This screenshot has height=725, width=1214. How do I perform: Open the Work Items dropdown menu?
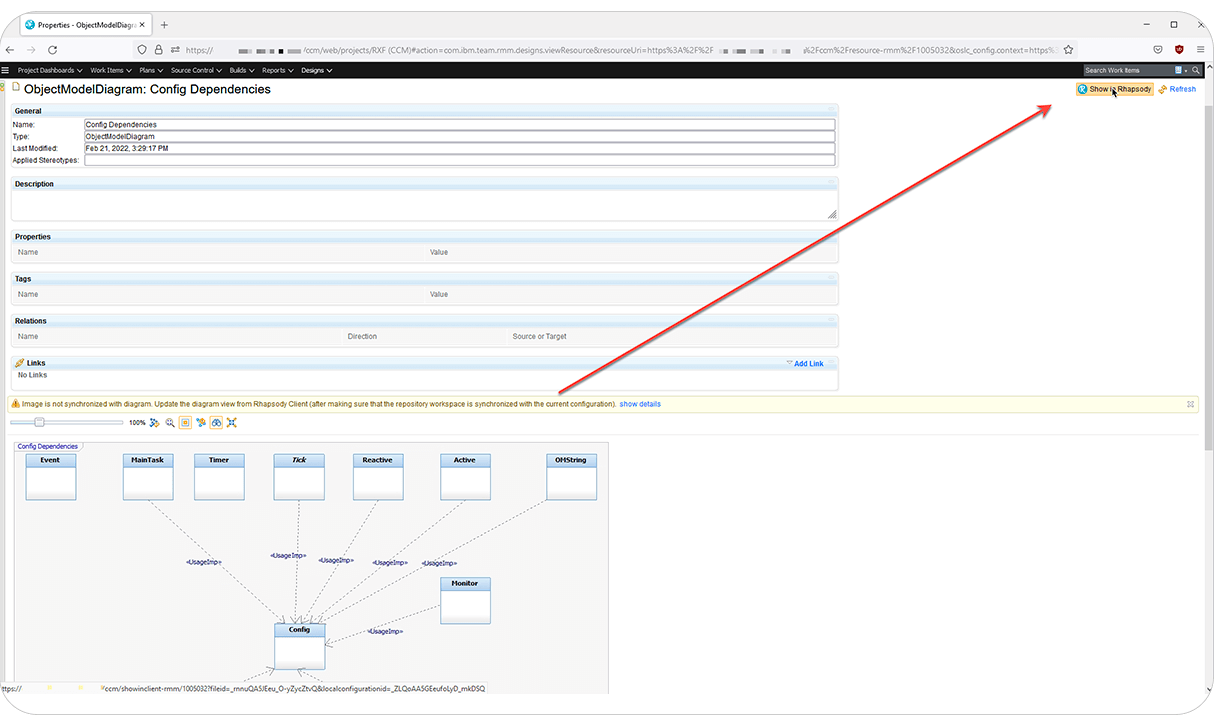[110, 70]
